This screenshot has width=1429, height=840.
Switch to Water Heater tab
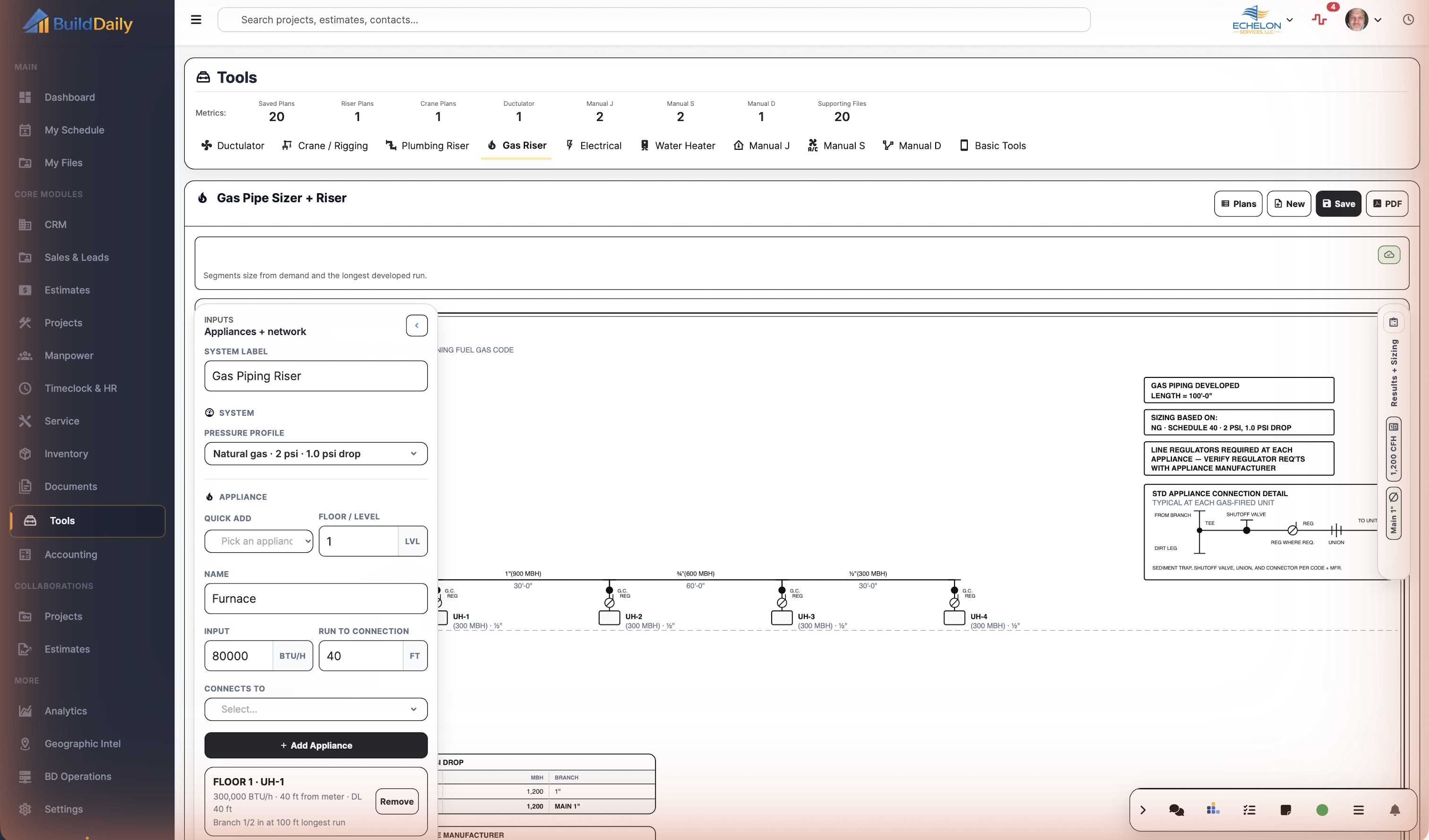678,146
